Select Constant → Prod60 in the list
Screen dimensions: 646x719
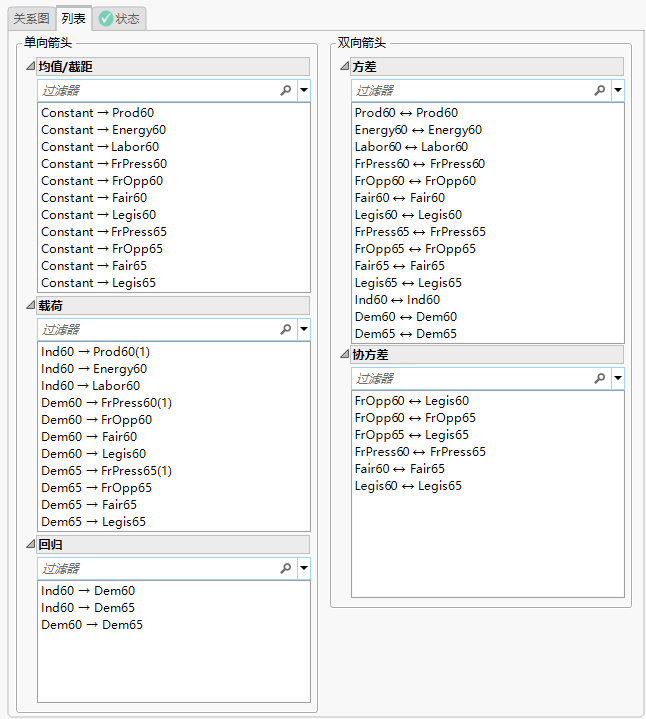pyautogui.click(x=98, y=113)
